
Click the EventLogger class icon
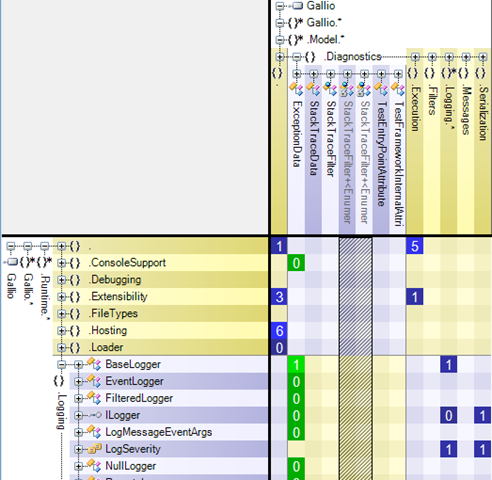(x=94, y=381)
